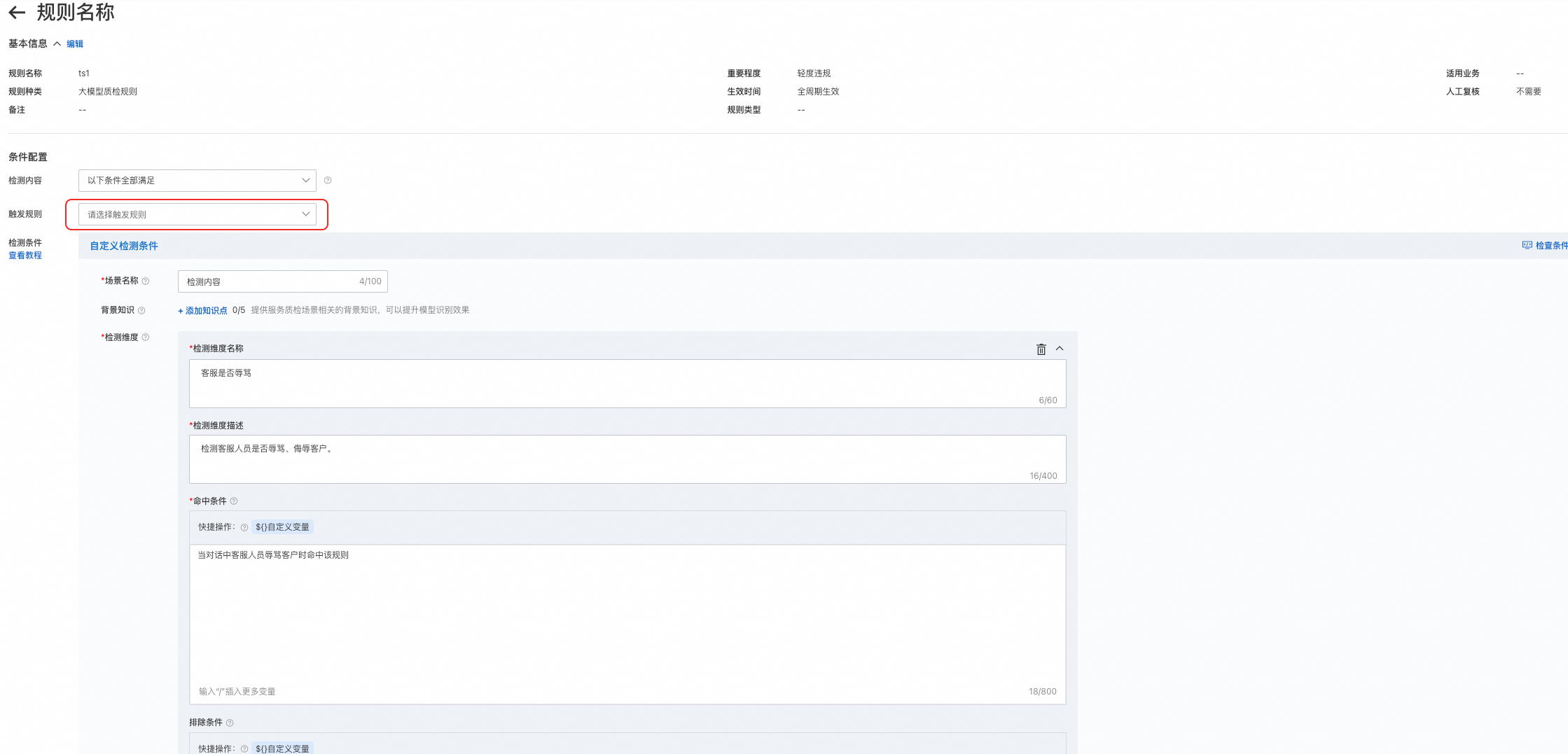This screenshot has height=754, width=1568.
Task: Open the 编辑 link for basic info
Action: click(75, 44)
